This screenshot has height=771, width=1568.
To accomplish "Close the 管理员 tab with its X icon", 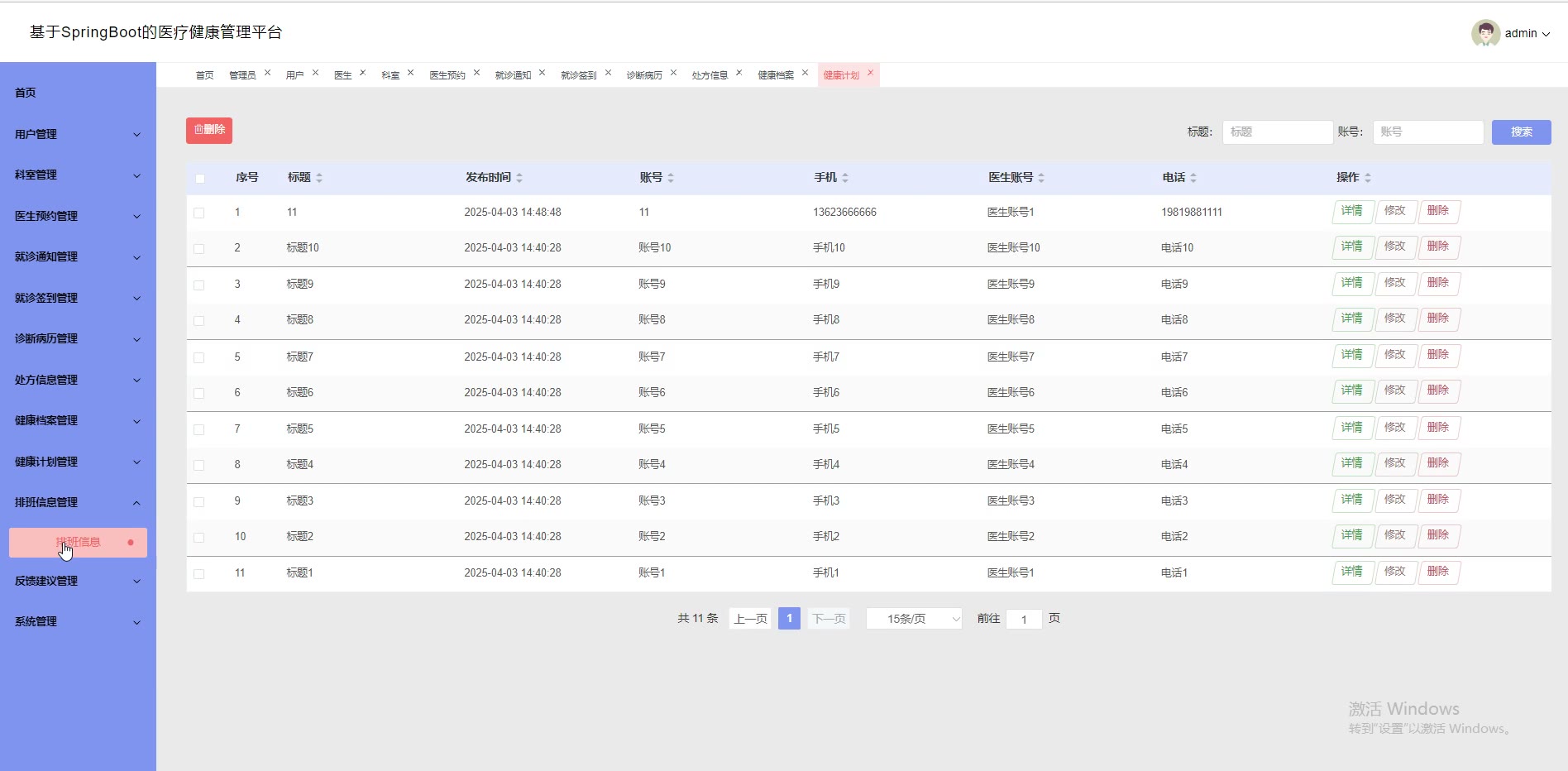I will (x=267, y=73).
